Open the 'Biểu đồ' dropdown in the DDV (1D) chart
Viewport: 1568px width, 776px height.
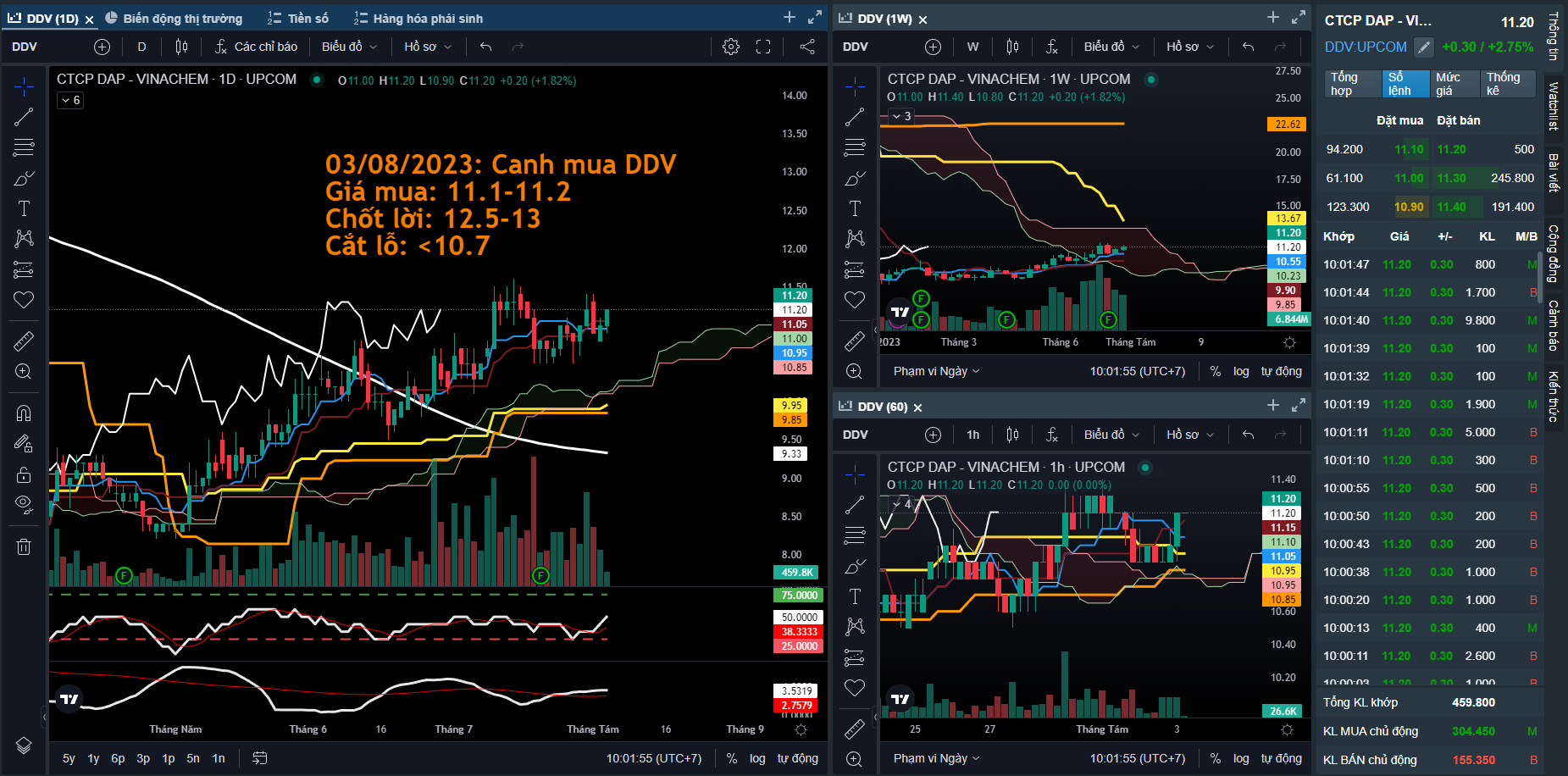pyautogui.click(x=349, y=47)
